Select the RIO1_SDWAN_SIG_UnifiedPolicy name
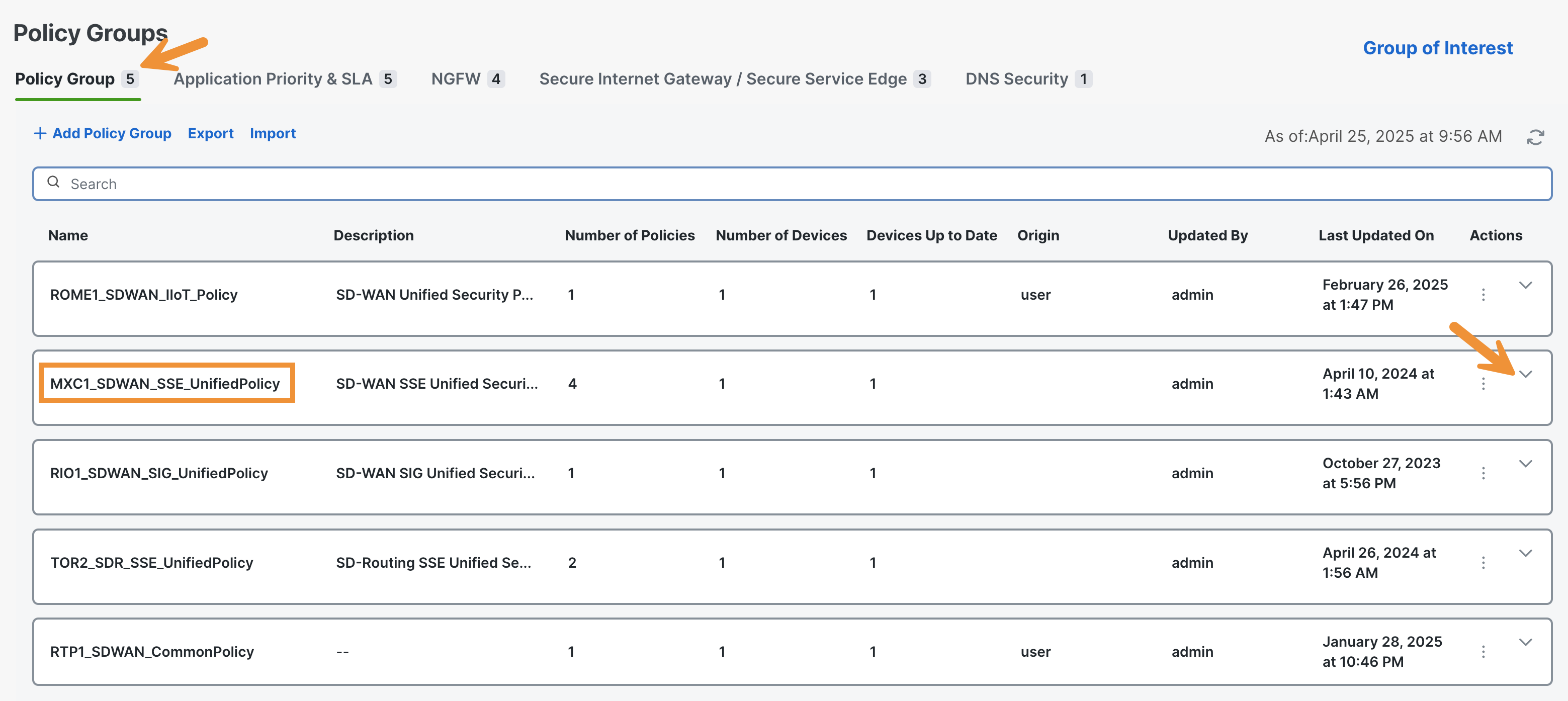The height and width of the screenshot is (701, 1568). click(x=159, y=473)
